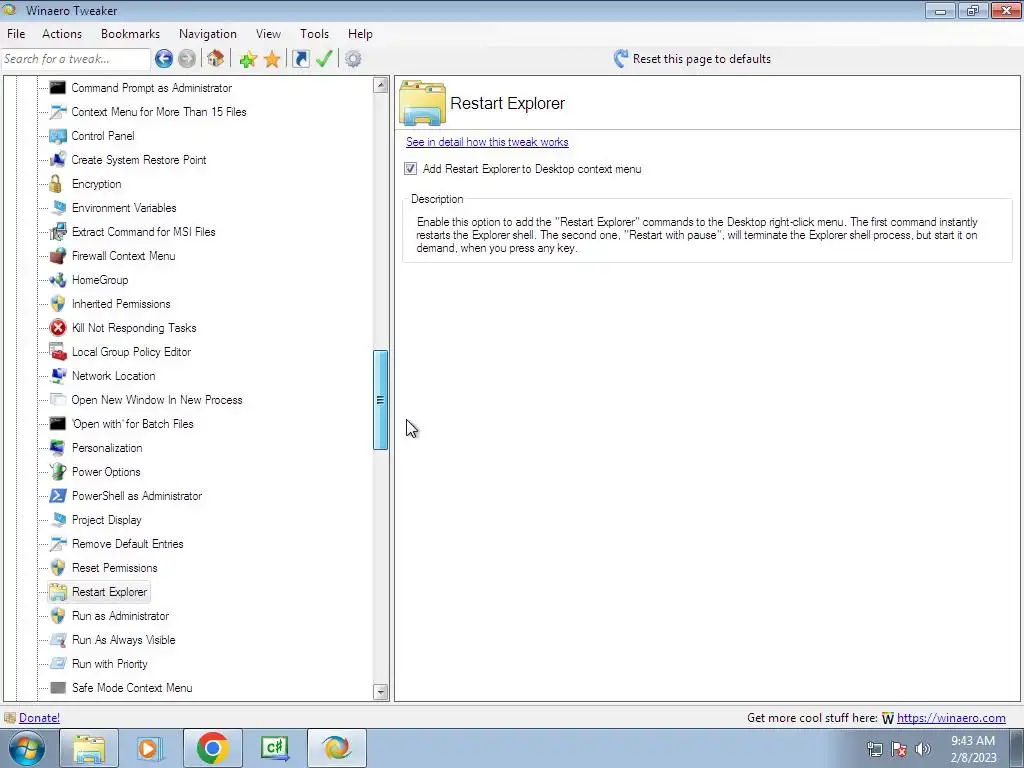Screen dimensions: 1024x768
Task: Select Remove Default Entries tree item
Action: coord(127,544)
